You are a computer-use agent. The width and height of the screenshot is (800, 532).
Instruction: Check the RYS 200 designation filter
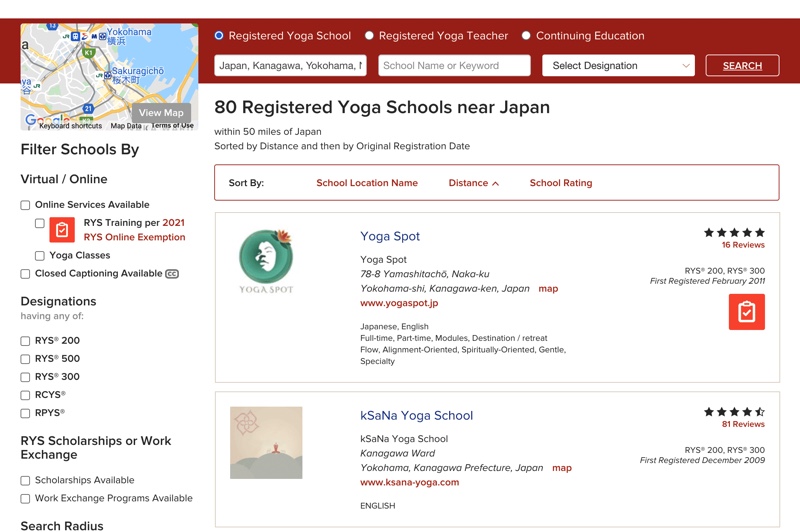(x=26, y=341)
